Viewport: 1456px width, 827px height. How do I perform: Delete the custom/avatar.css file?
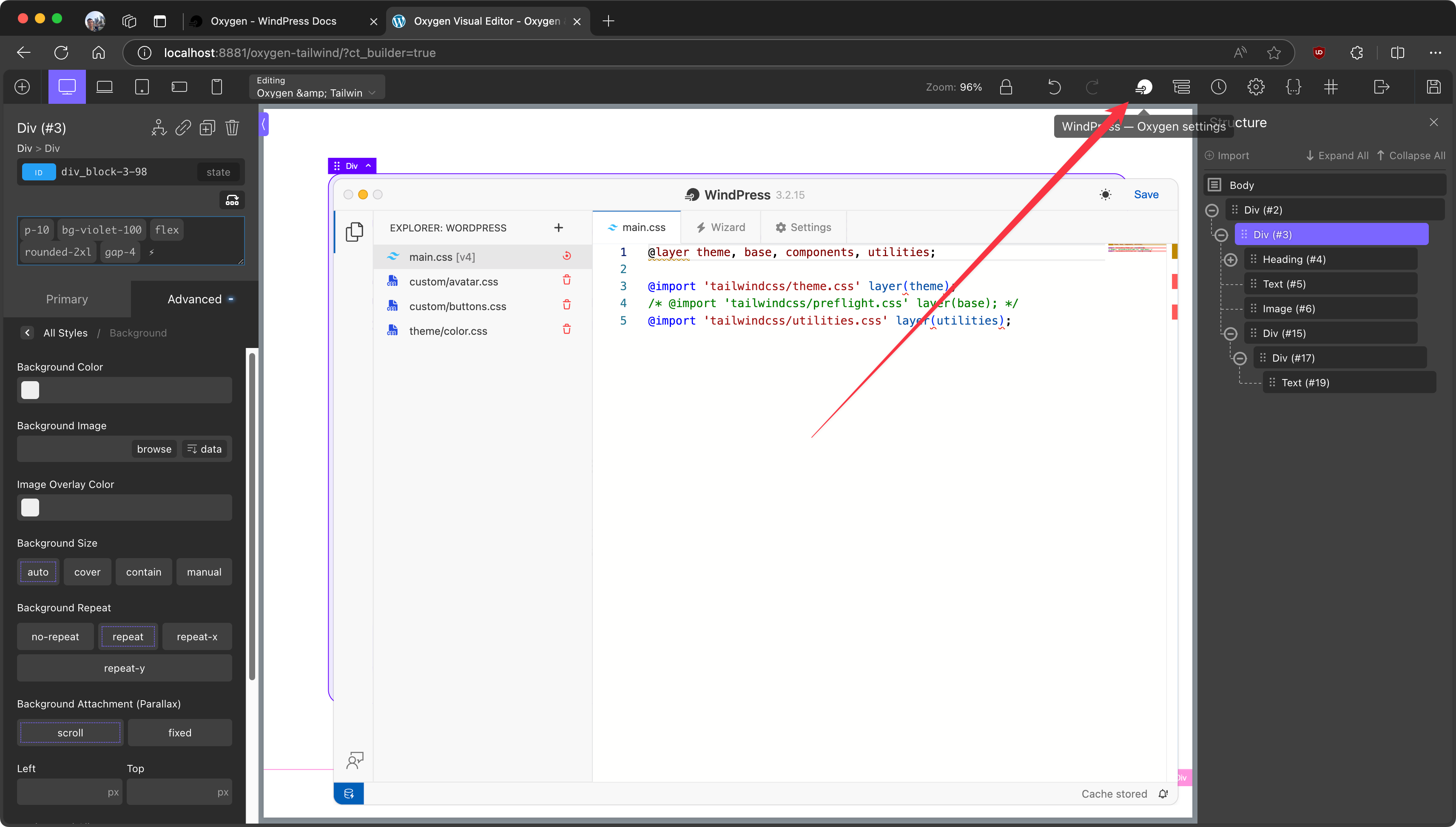tap(566, 281)
